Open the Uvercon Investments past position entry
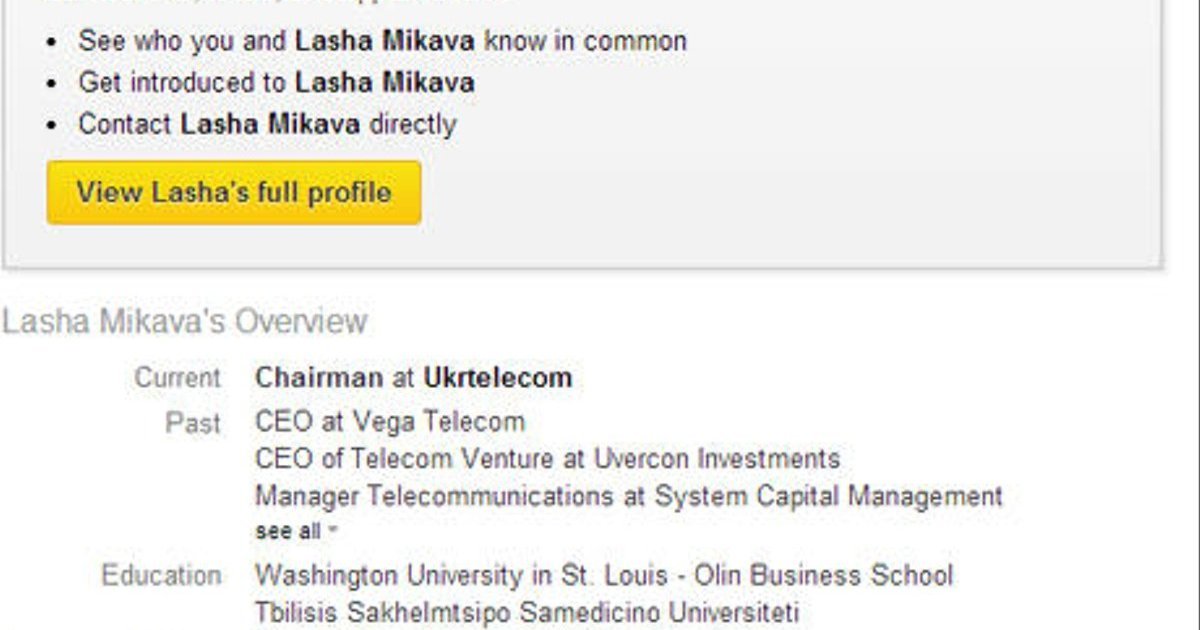 (547, 459)
